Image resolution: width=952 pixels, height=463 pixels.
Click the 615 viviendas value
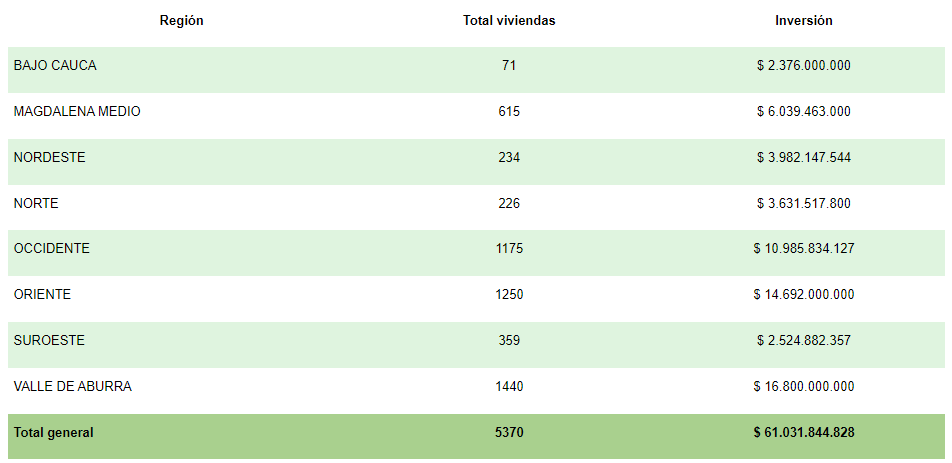(509, 112)
